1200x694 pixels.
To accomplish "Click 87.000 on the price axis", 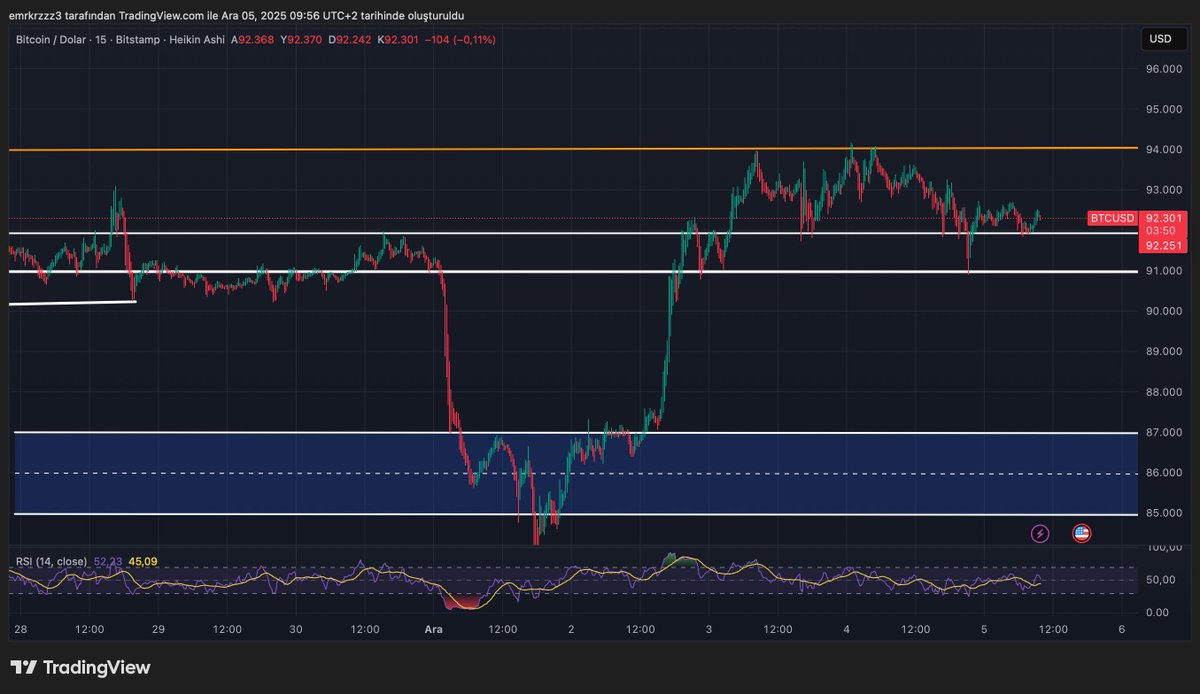I will coord(1165,433).
